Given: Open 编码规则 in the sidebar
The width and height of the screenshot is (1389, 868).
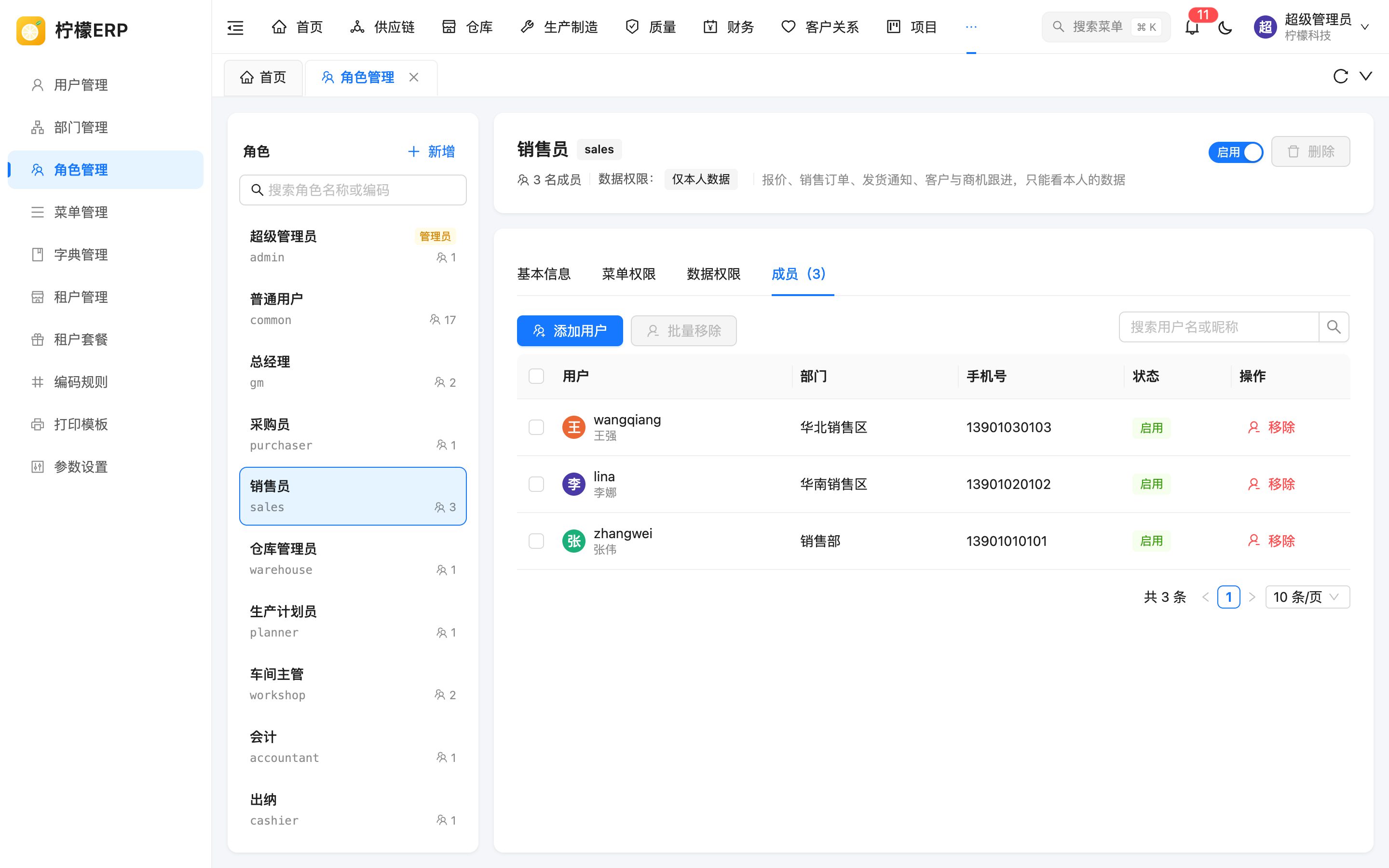Looking at the screenshot, I should 106,382.
